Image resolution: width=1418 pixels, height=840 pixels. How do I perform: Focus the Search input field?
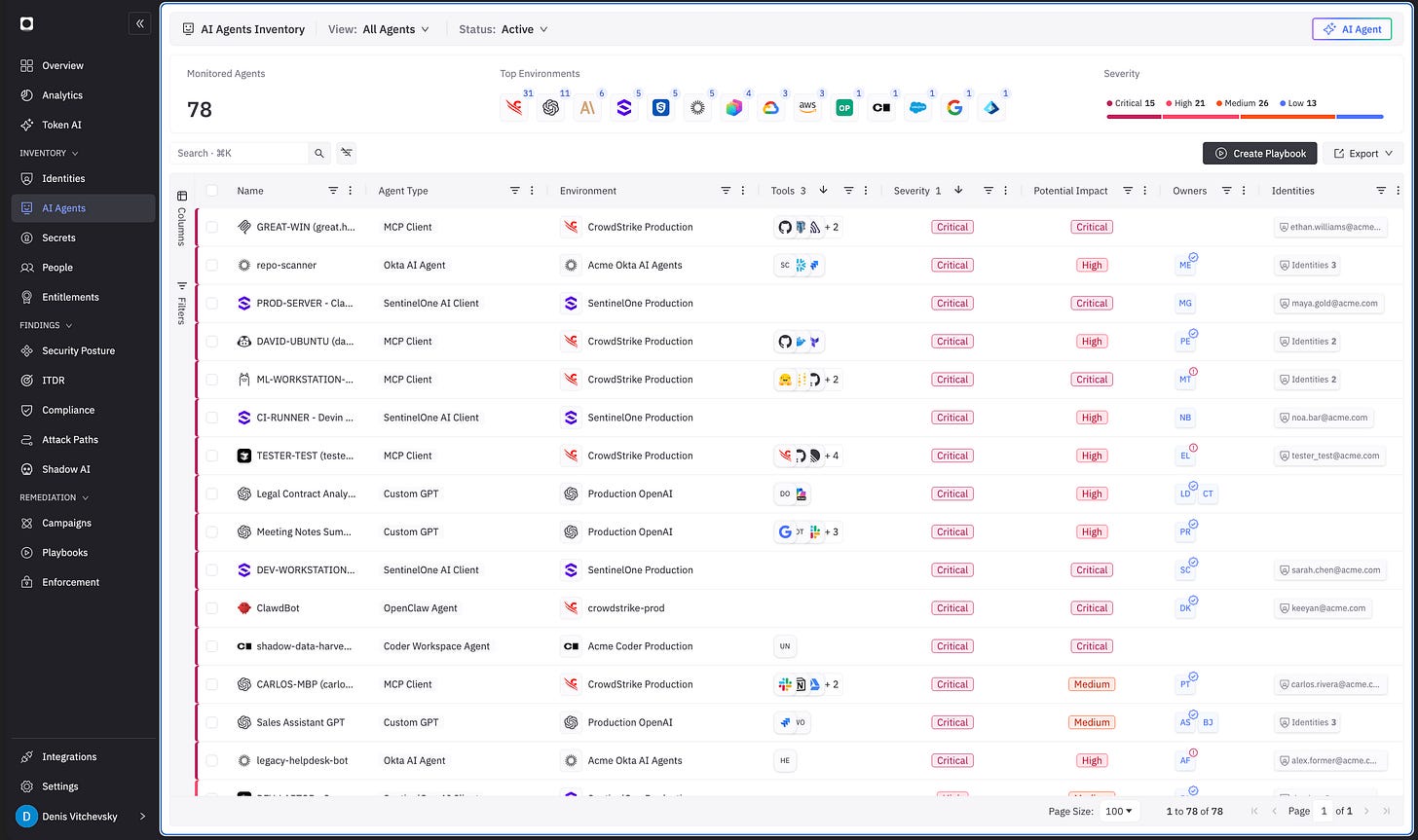click(x=240, y=153)
